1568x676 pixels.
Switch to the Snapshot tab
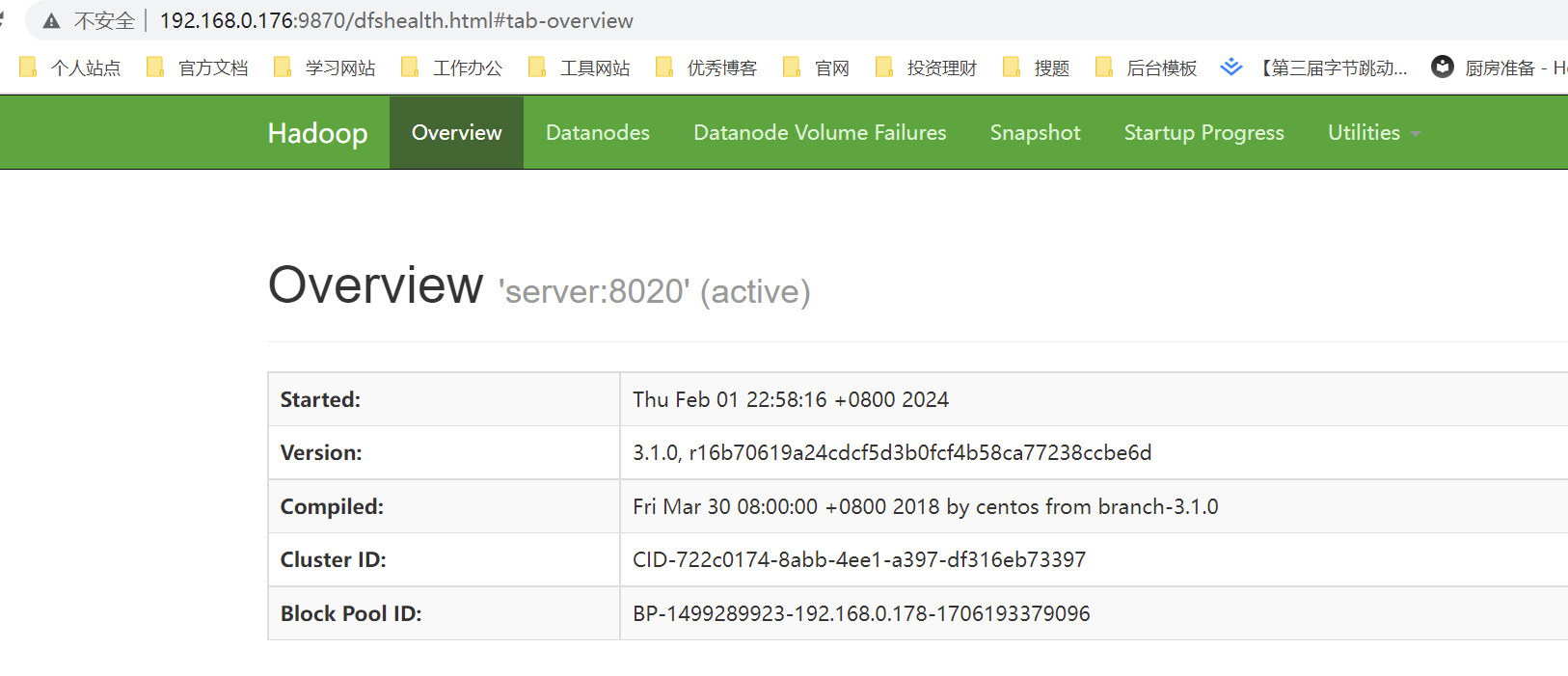pos(1035,133)
